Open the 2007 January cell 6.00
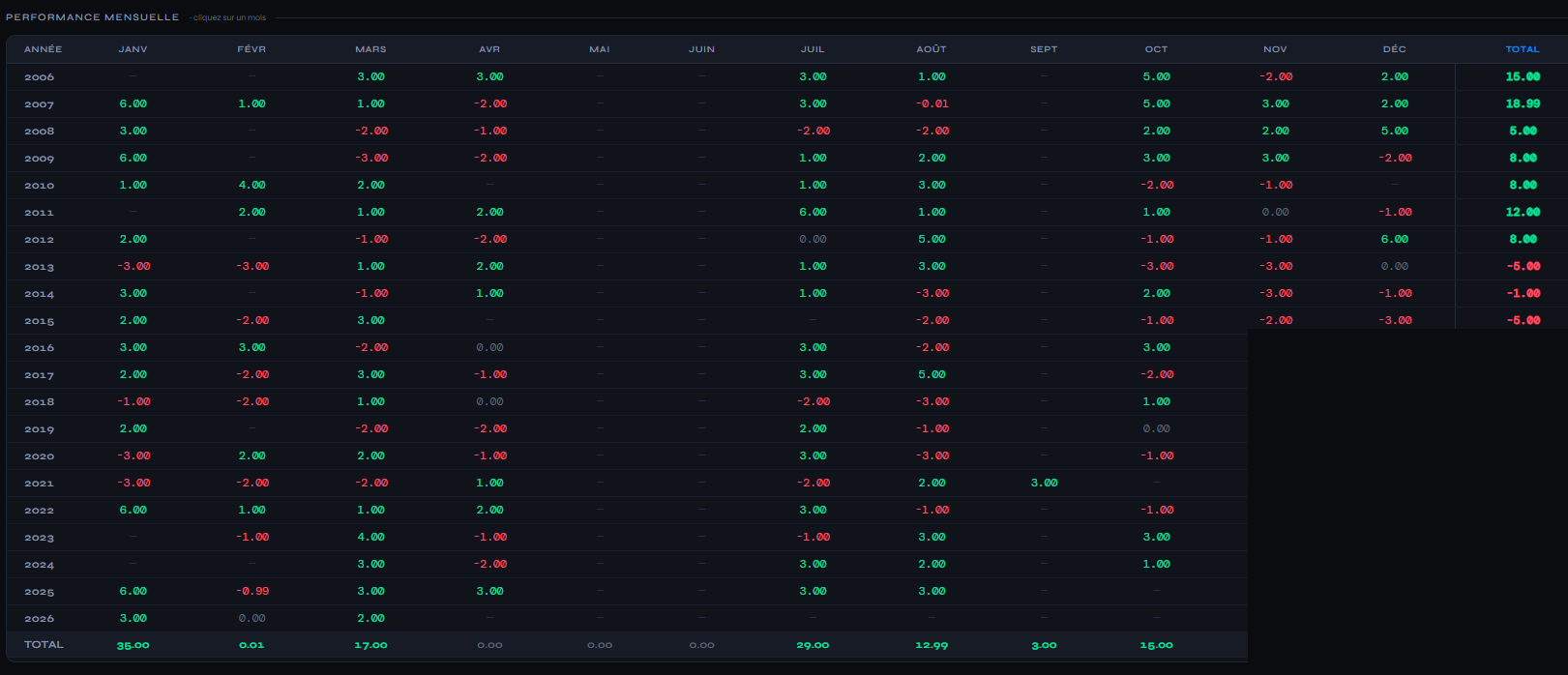The height and width of the screenshot is (675, 1568). (133, 103)
